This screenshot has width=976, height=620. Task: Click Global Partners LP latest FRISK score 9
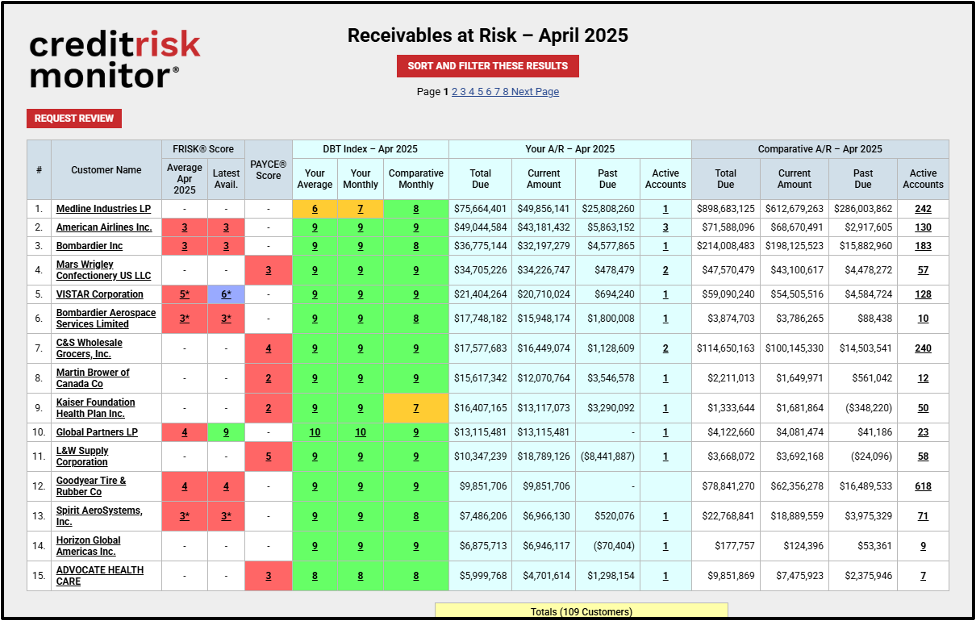pos(226,432)
